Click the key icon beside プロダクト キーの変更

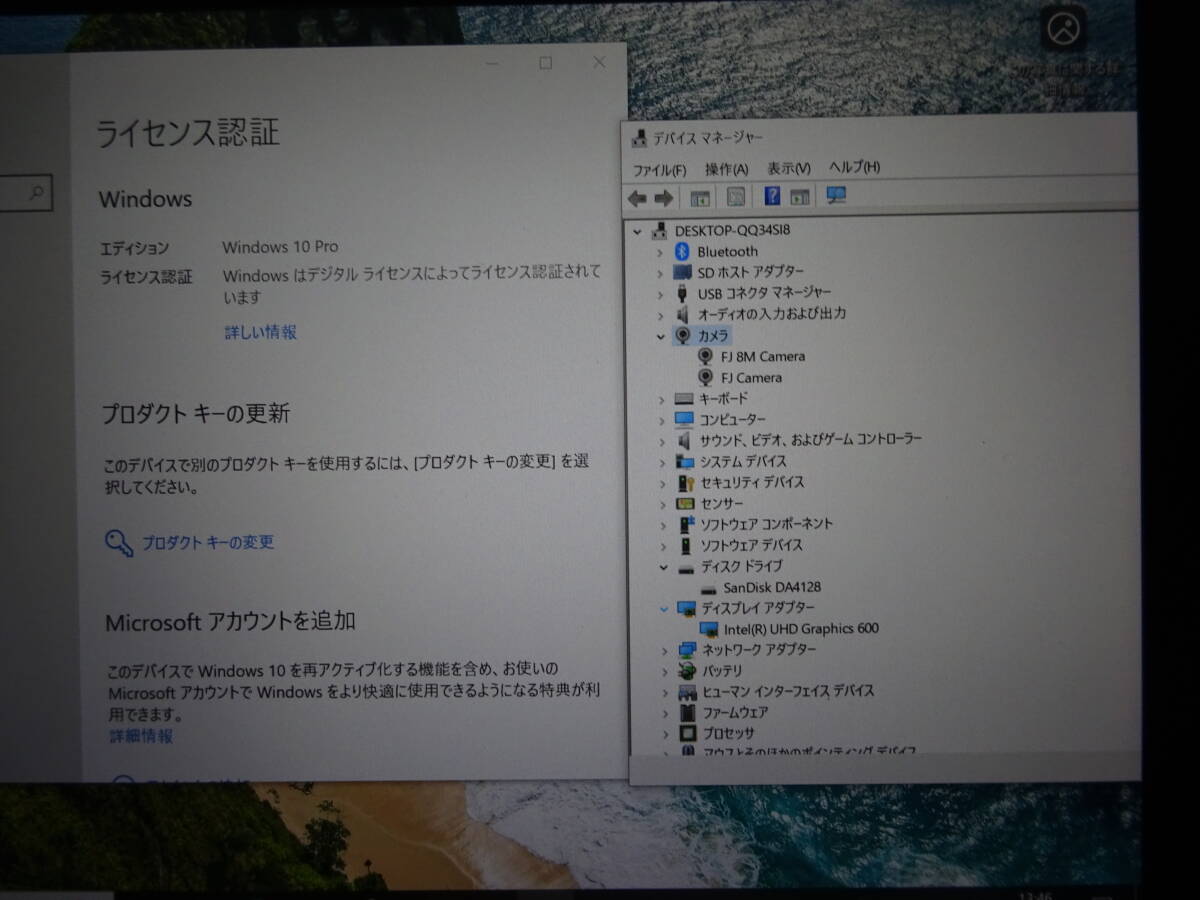(119, 543)
